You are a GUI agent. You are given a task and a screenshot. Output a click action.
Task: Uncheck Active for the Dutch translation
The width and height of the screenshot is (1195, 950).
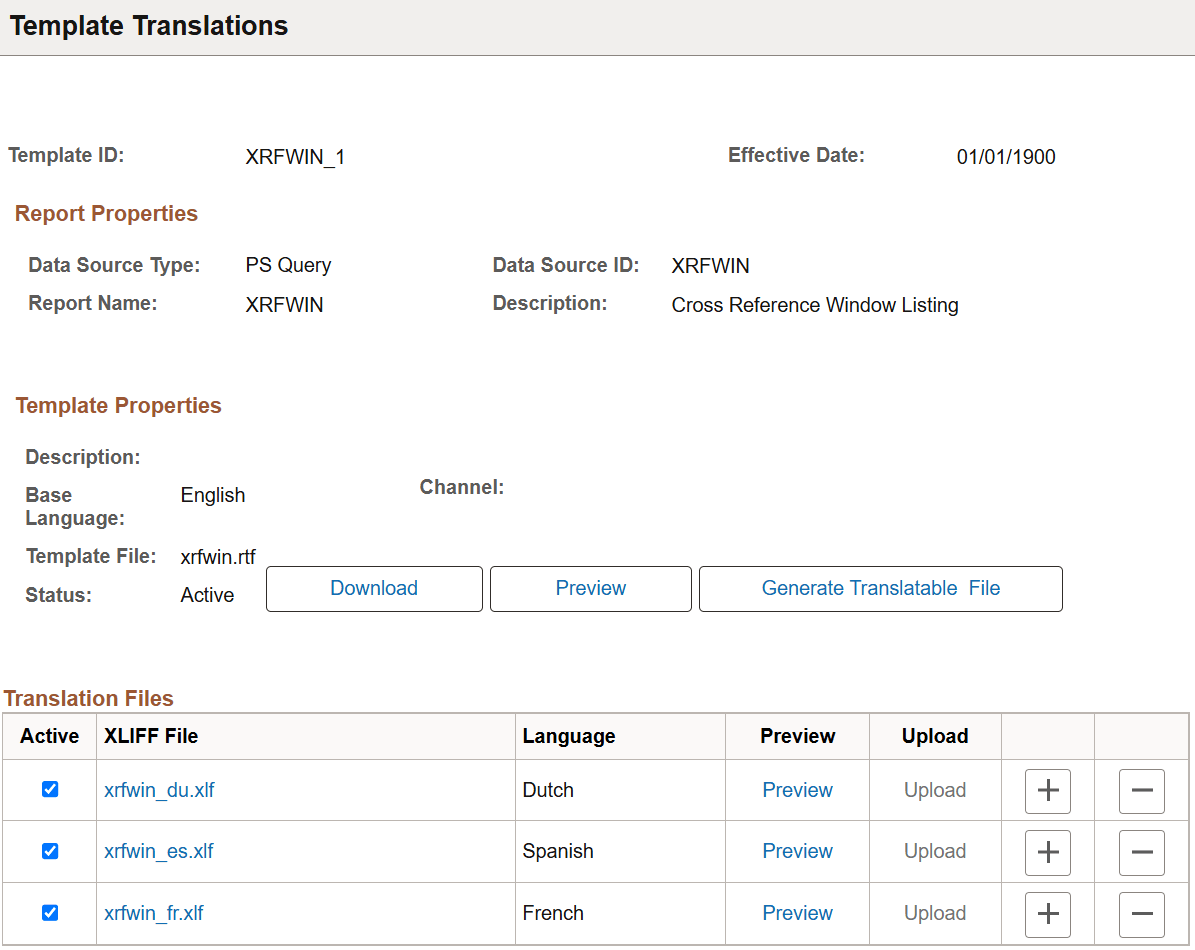pyautogui.click(x=50, y=789)
